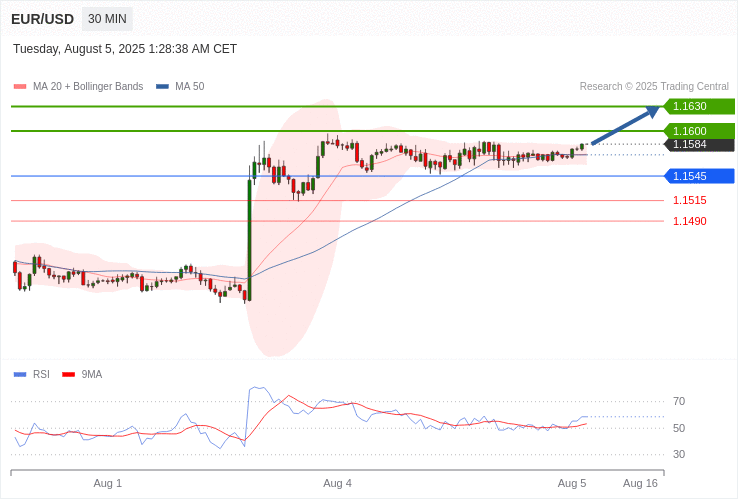Click the 1.1600 green resistance tag

point(699,131)
